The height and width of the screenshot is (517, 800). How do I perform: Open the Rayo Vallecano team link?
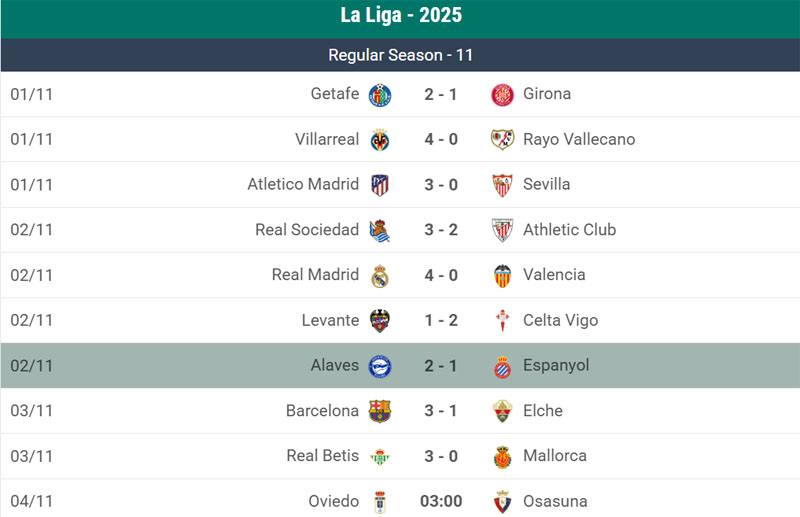pyautogui.click(x=579, y=139)
